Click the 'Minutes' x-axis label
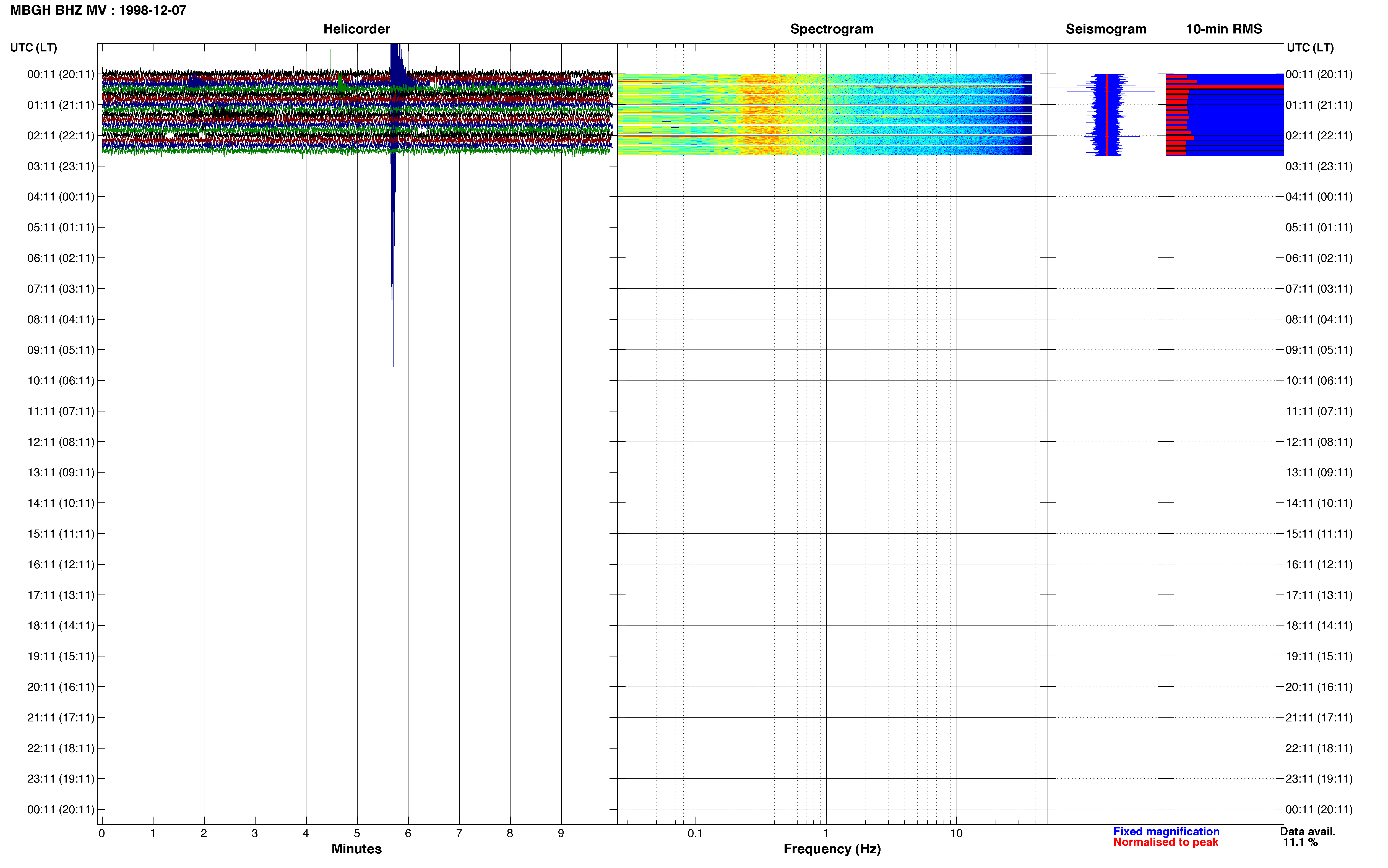The height and width of the screenshot is (868, 1388). [x=356, y=848]
